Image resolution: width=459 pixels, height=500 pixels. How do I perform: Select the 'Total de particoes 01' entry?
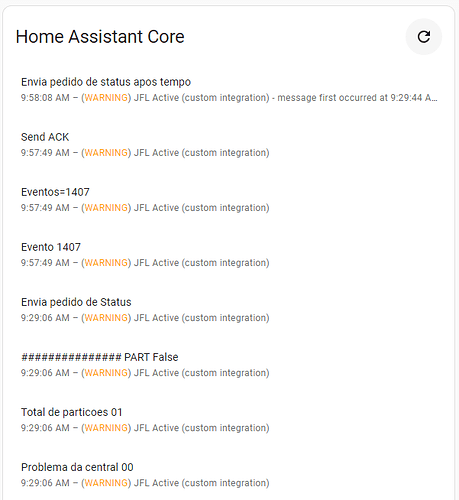tap(229, 420)
